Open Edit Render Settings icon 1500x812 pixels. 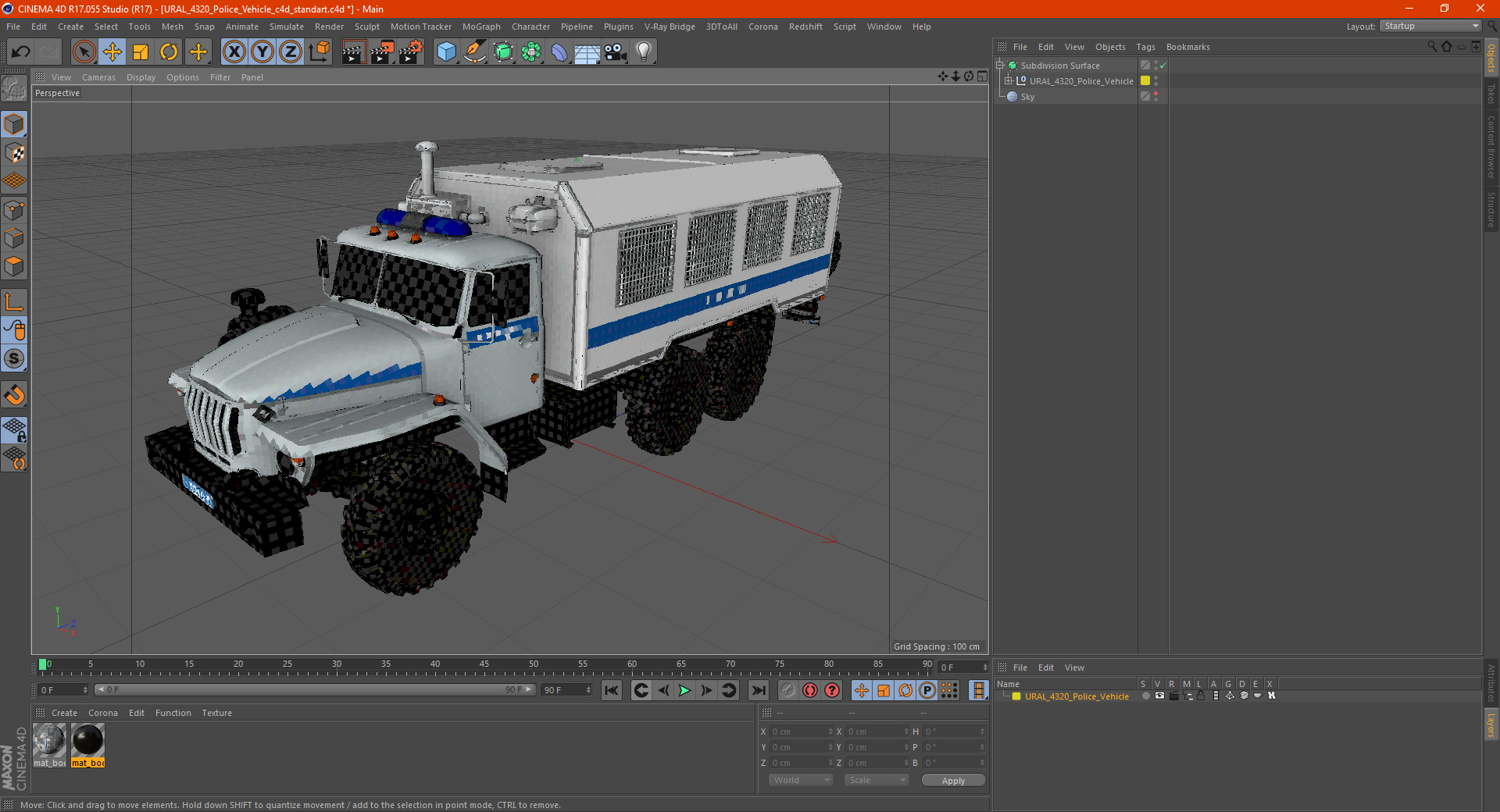click(411, 52)
